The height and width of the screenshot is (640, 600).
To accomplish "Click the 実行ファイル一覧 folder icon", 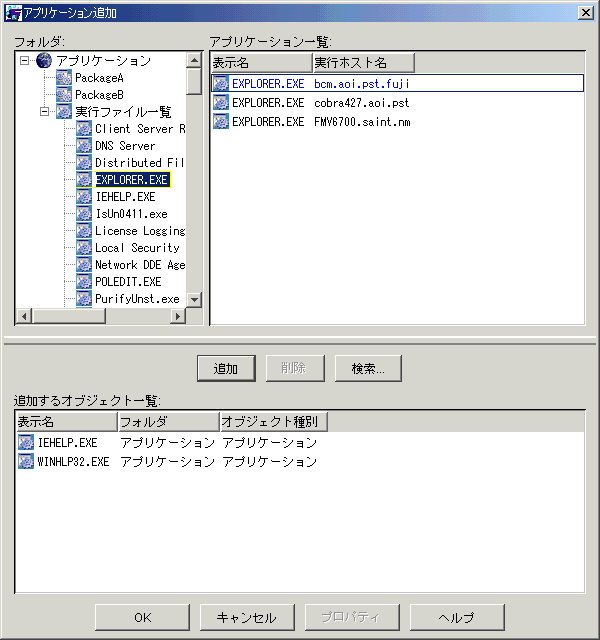I will [x=64, y=111].
